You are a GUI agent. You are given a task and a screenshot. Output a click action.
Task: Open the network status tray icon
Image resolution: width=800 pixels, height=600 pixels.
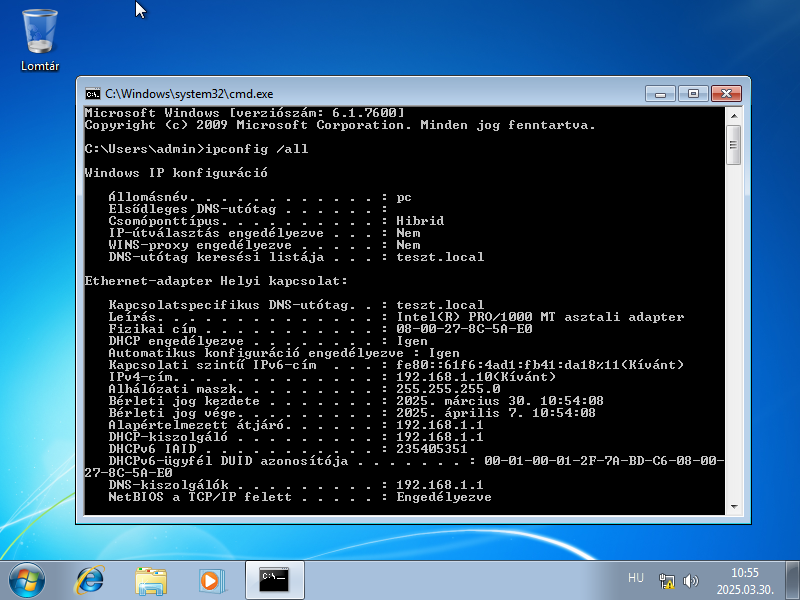click(667, 579)
